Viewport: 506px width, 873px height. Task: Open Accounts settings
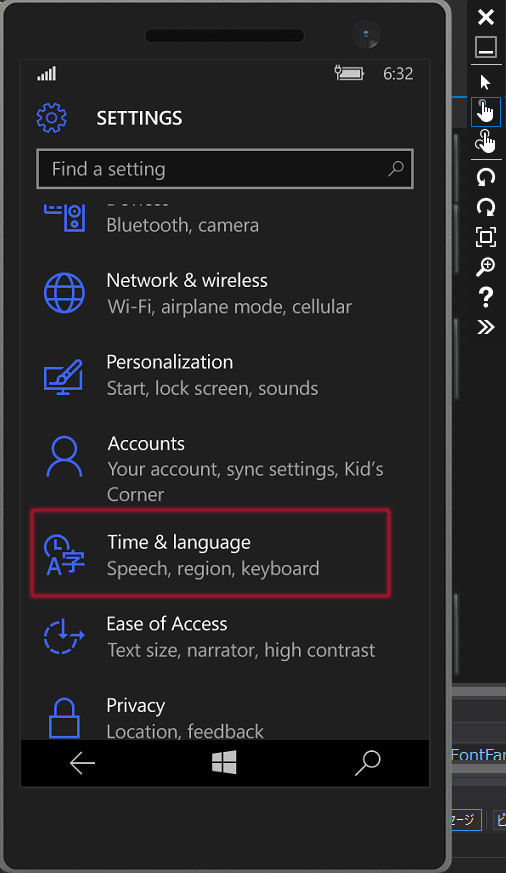(x=224, y=468)
